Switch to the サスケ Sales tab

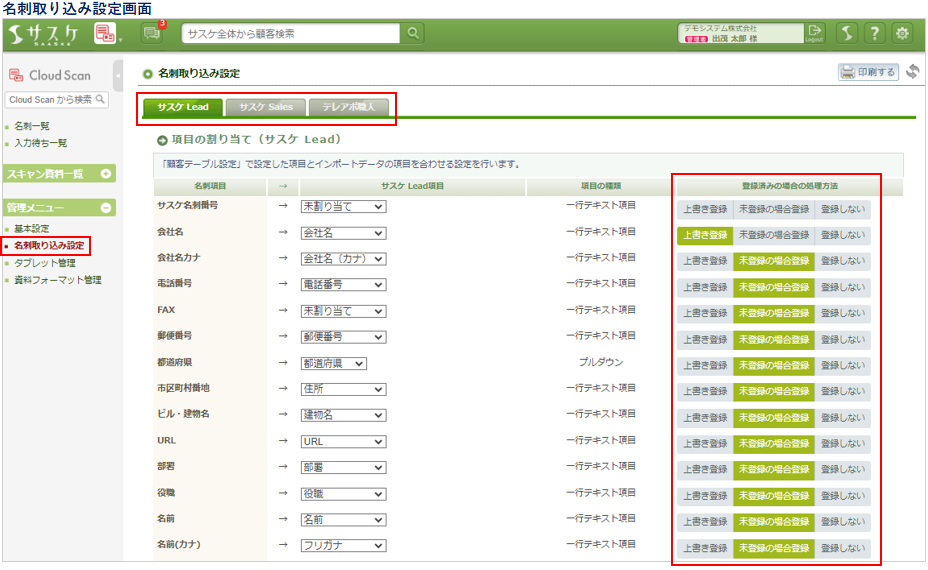[266, 107]
